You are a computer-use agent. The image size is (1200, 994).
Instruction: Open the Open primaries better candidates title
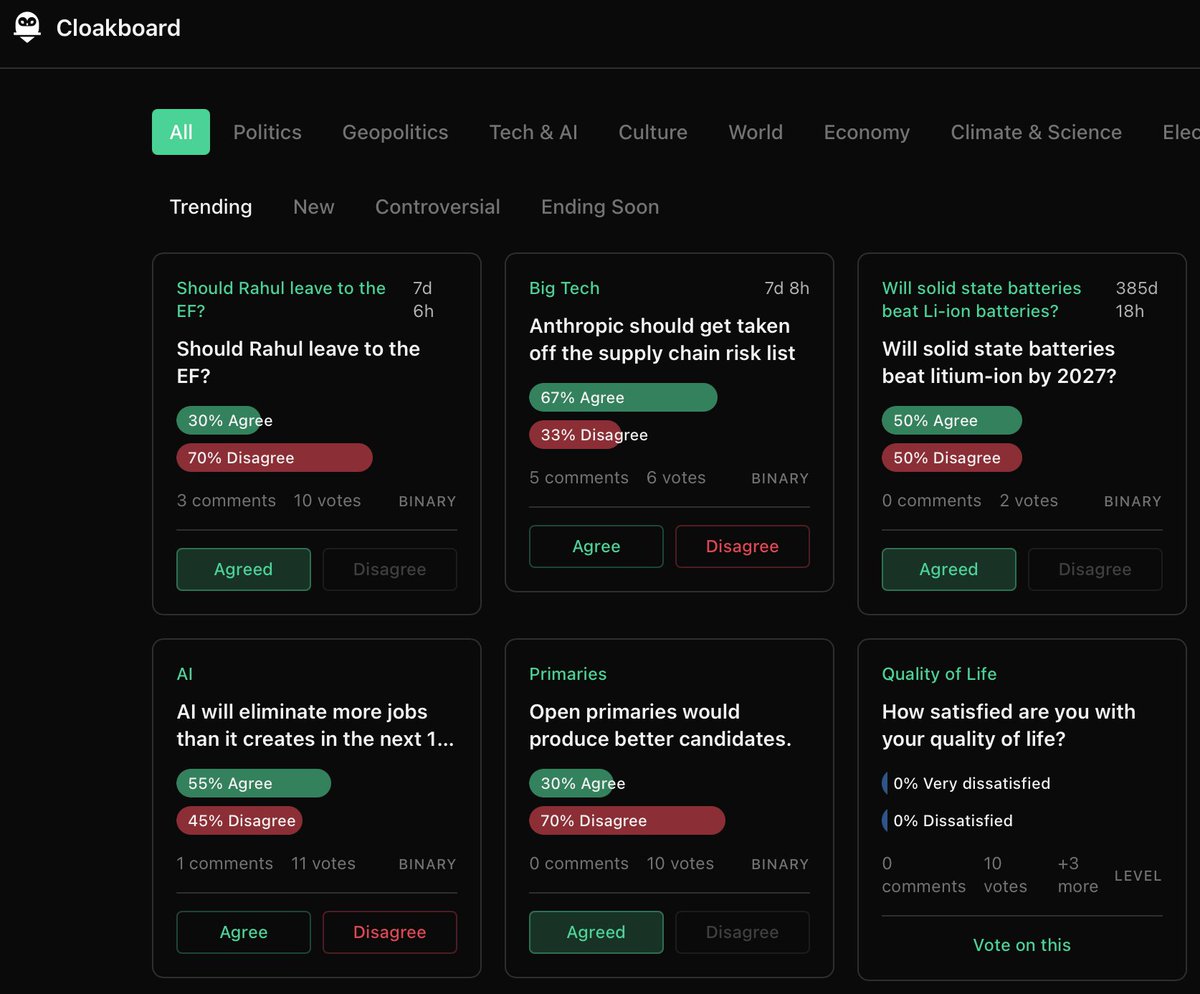click(660, 725)
